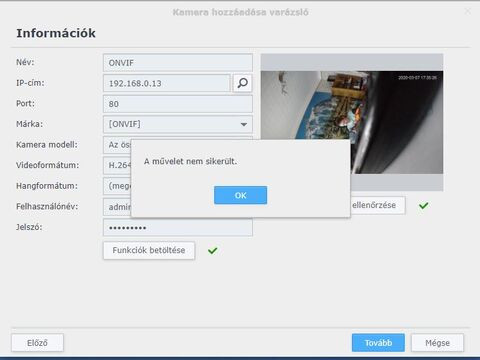
Task: Click the Név input field
Action: 178,63
